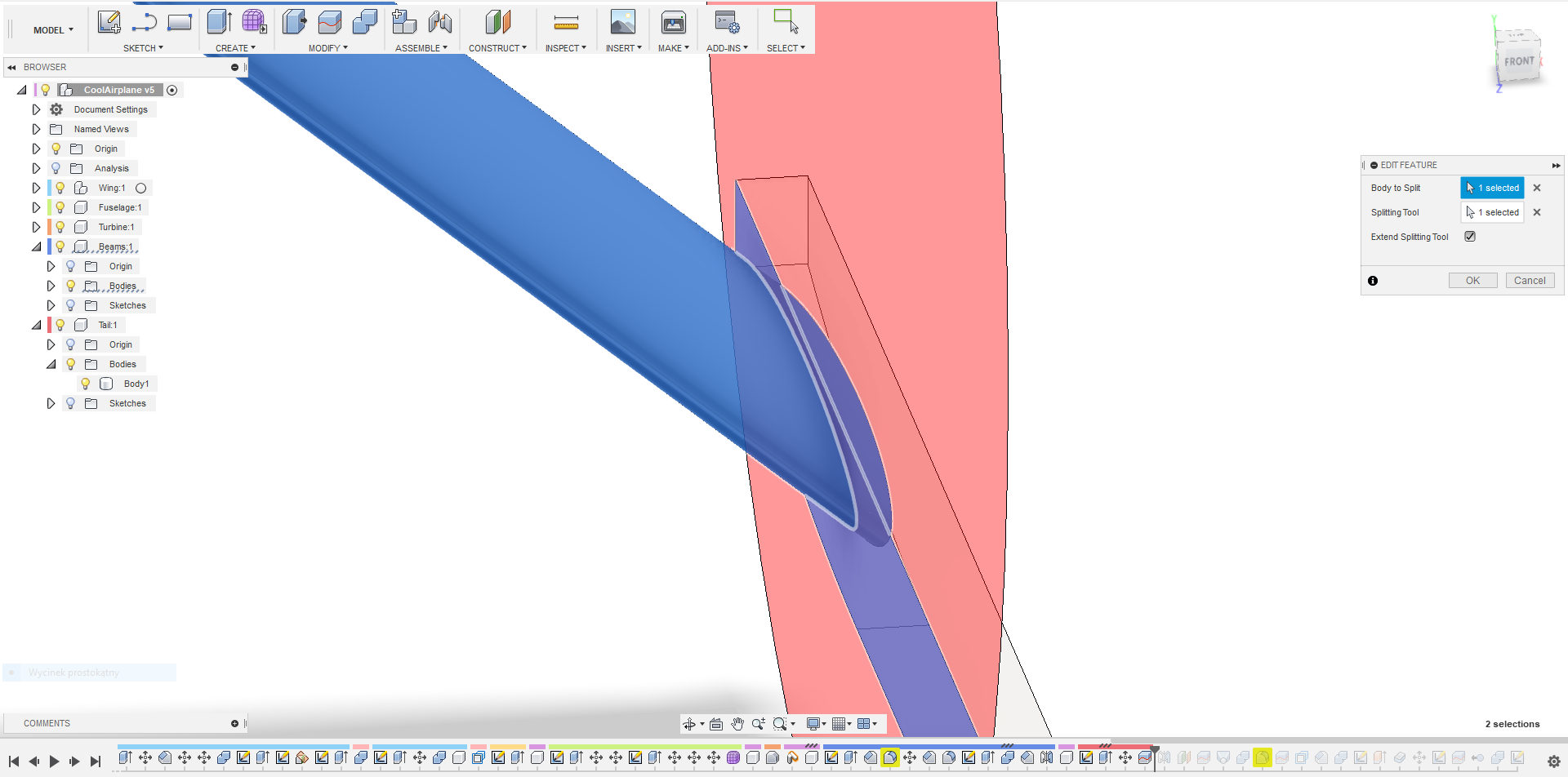Click the FRONT face of ViewCube
This screenshot has width=1568, height=777.
pos(1518,62)
